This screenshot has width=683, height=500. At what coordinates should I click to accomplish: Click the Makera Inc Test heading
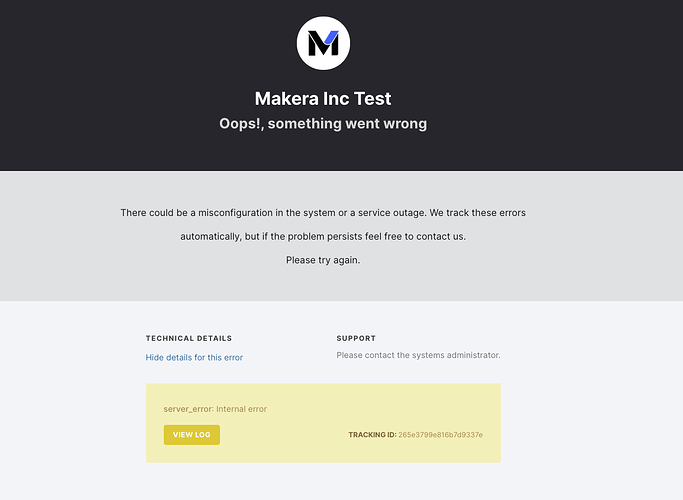323,99
